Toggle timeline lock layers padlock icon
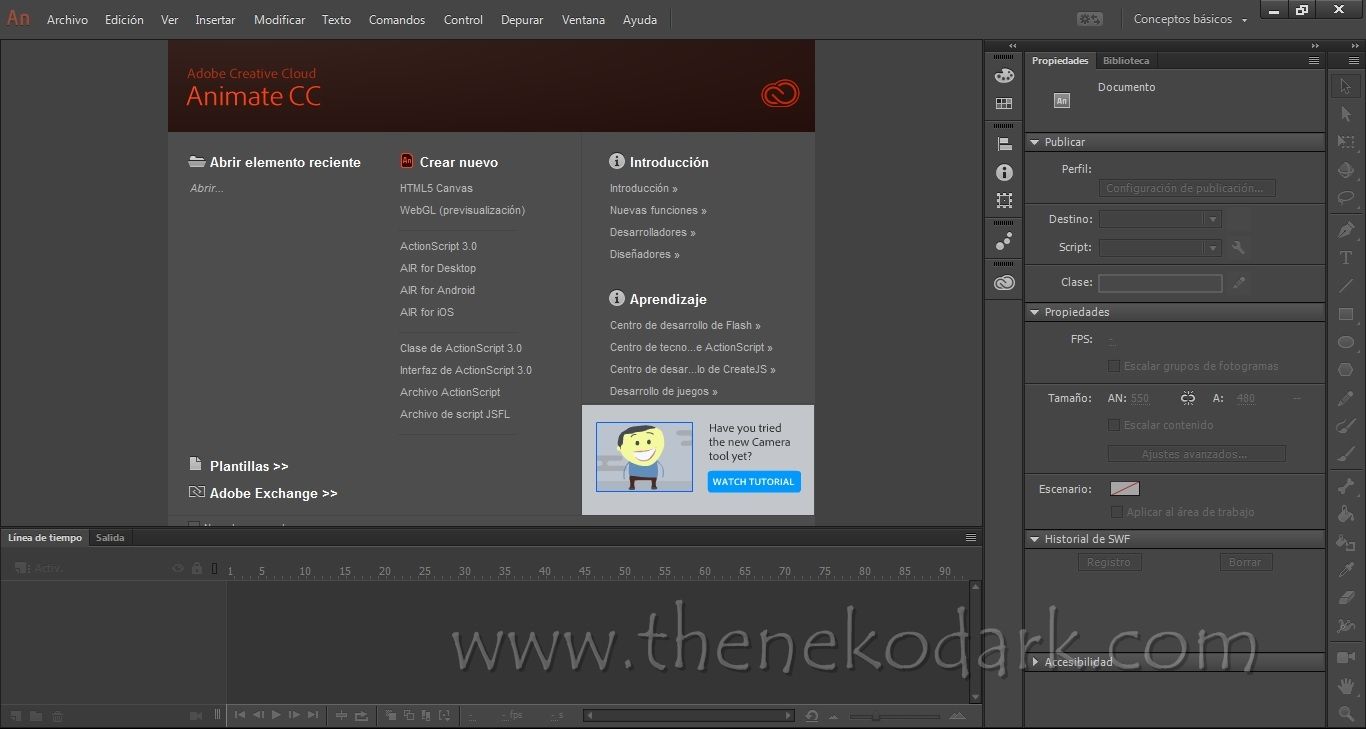The height and width of the screenshot is (729, 1366). (x=197, y=568)
